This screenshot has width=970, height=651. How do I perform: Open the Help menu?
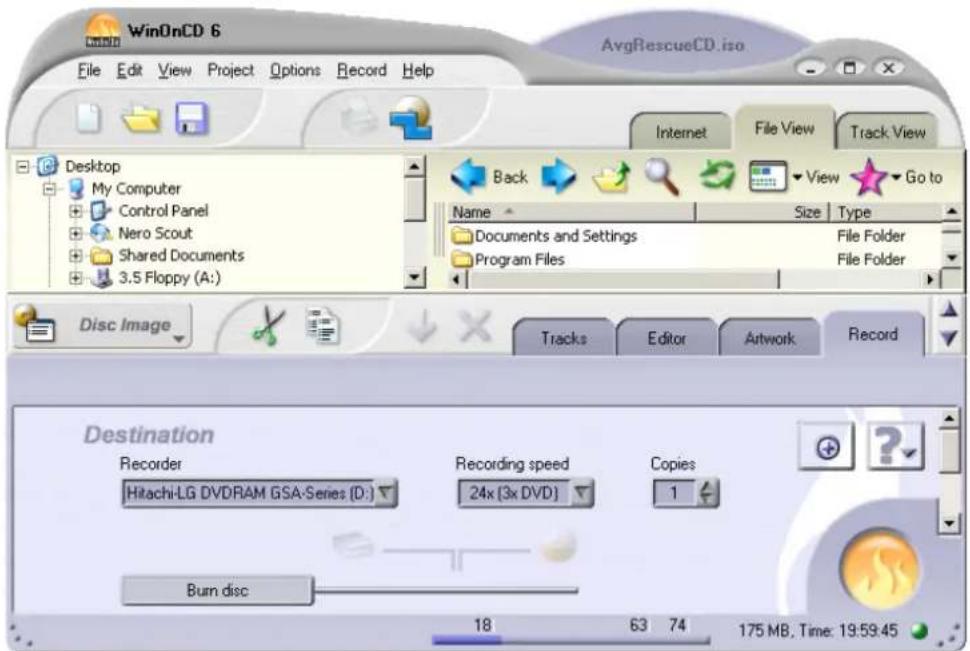pyautogui.click(x=418, y=71)
